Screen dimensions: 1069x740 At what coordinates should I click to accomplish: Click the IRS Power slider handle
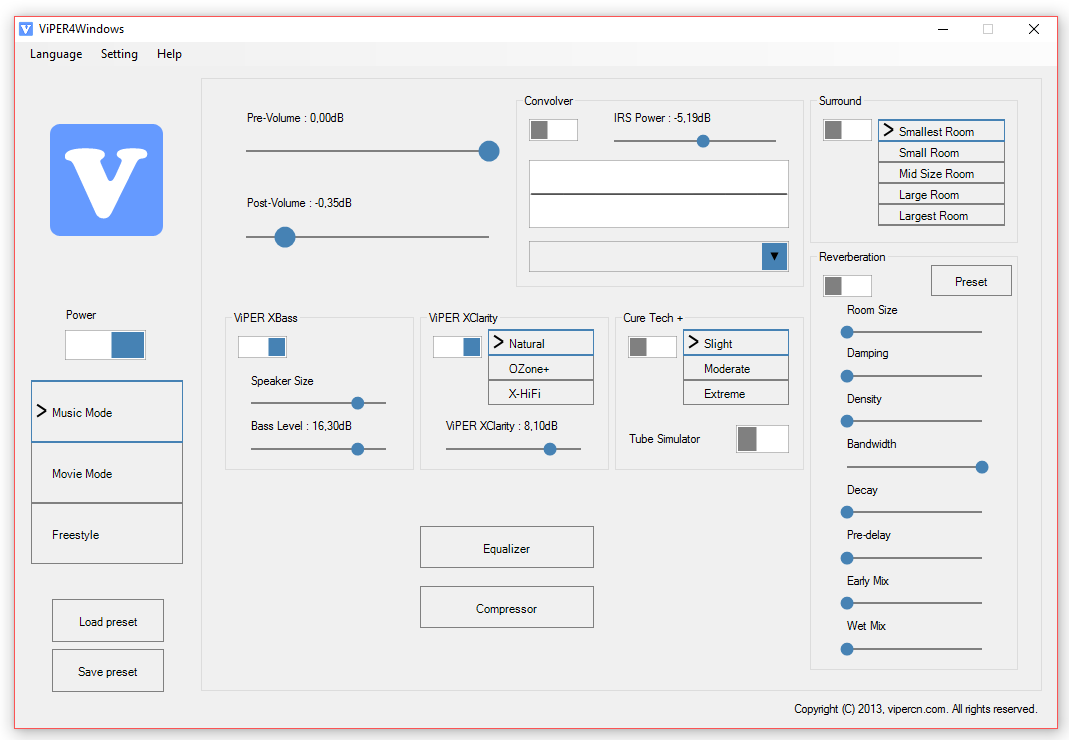[703, 140]
